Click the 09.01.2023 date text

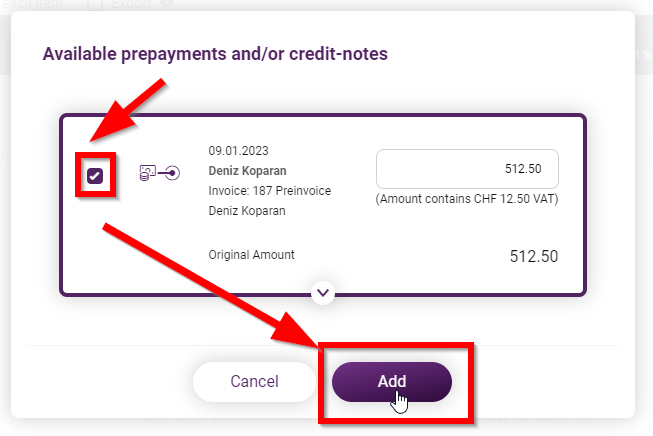239,151
